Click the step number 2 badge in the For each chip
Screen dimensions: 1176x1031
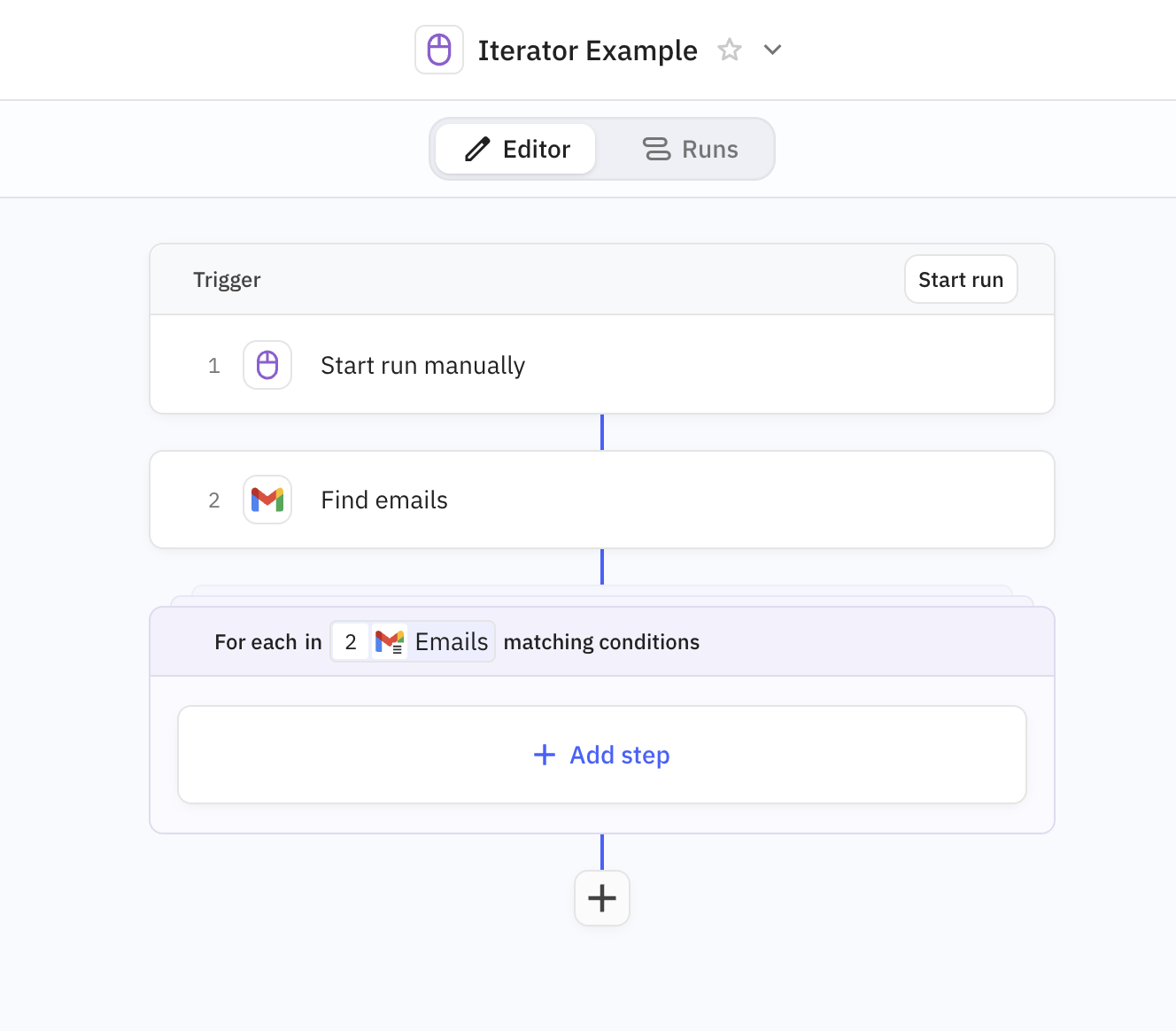click(x=351, y=641)
